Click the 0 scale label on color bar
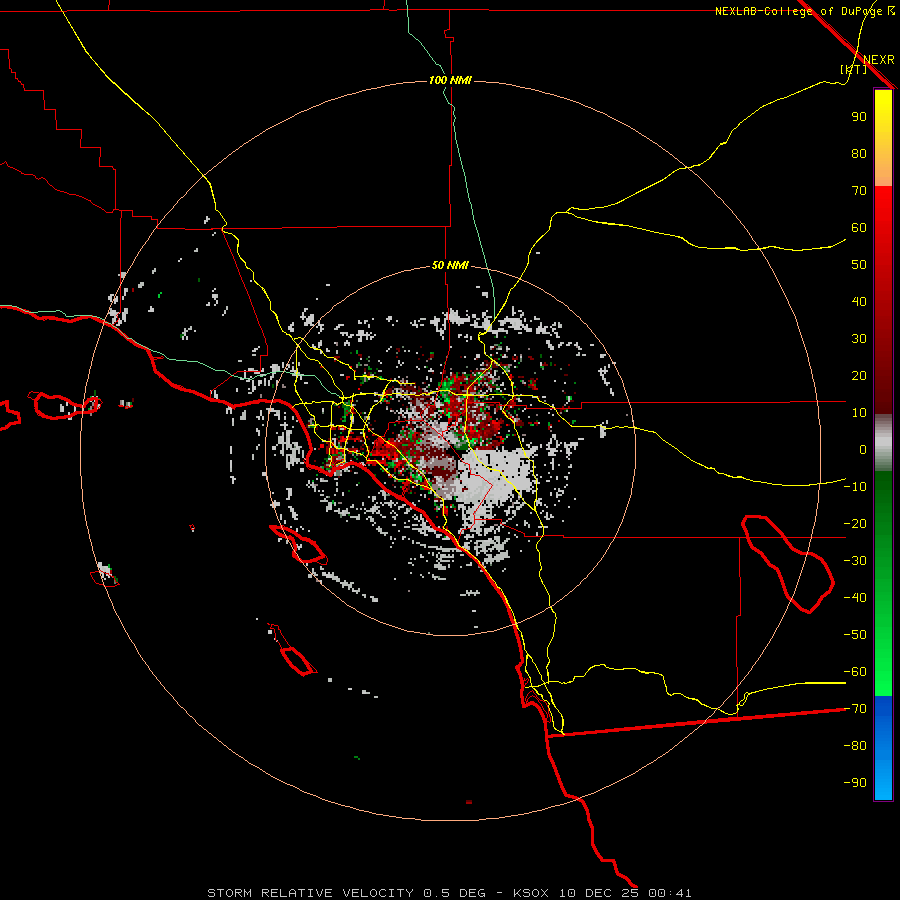900x900 pixels. click(863, 449)
